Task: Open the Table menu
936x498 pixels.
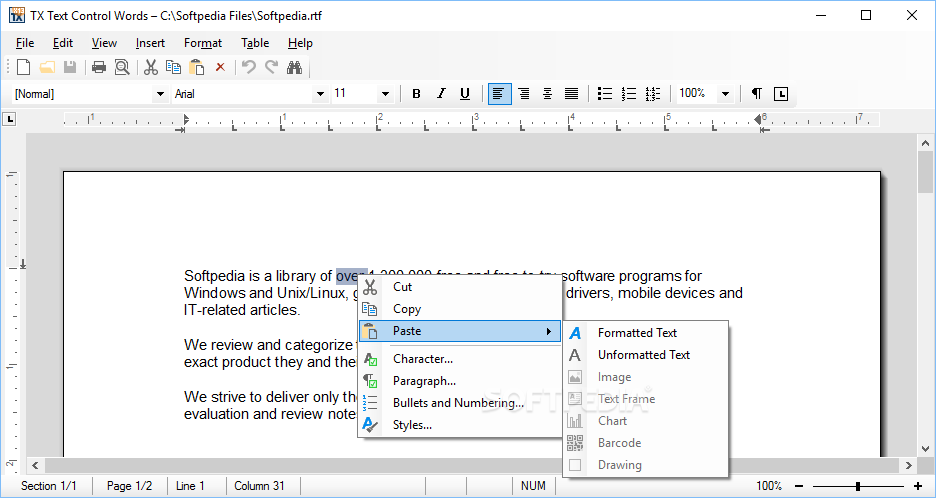Action: pos(255,43)
